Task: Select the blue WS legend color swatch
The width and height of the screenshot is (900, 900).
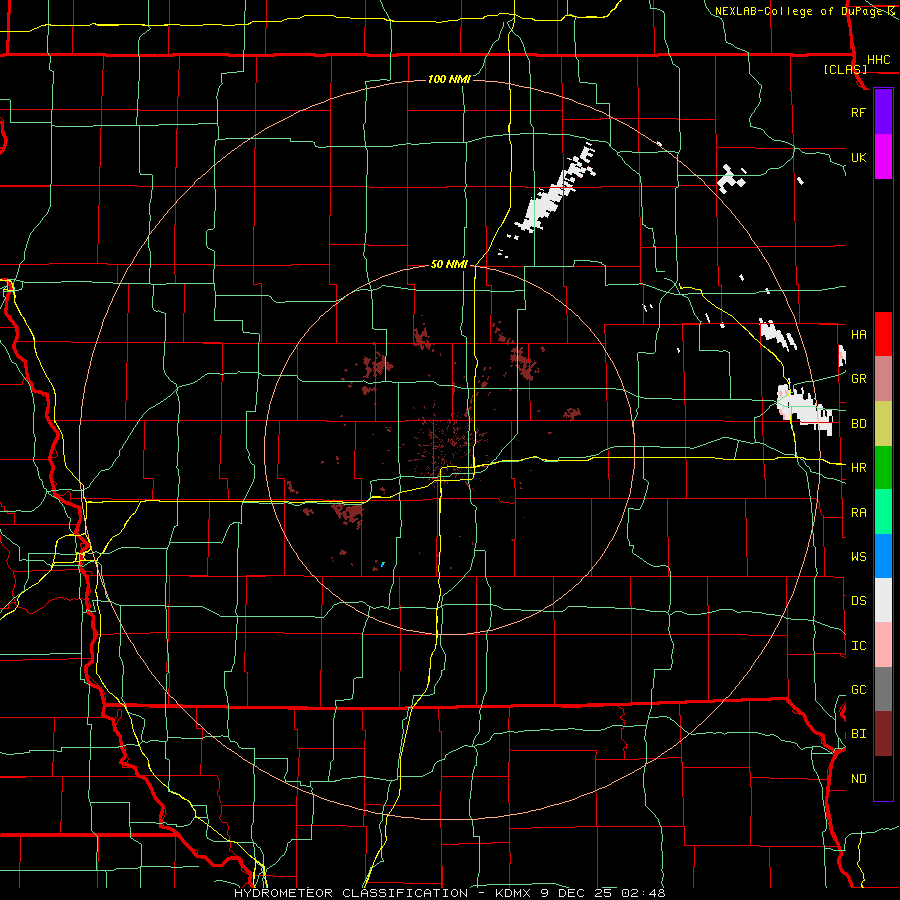Action: 883,556
